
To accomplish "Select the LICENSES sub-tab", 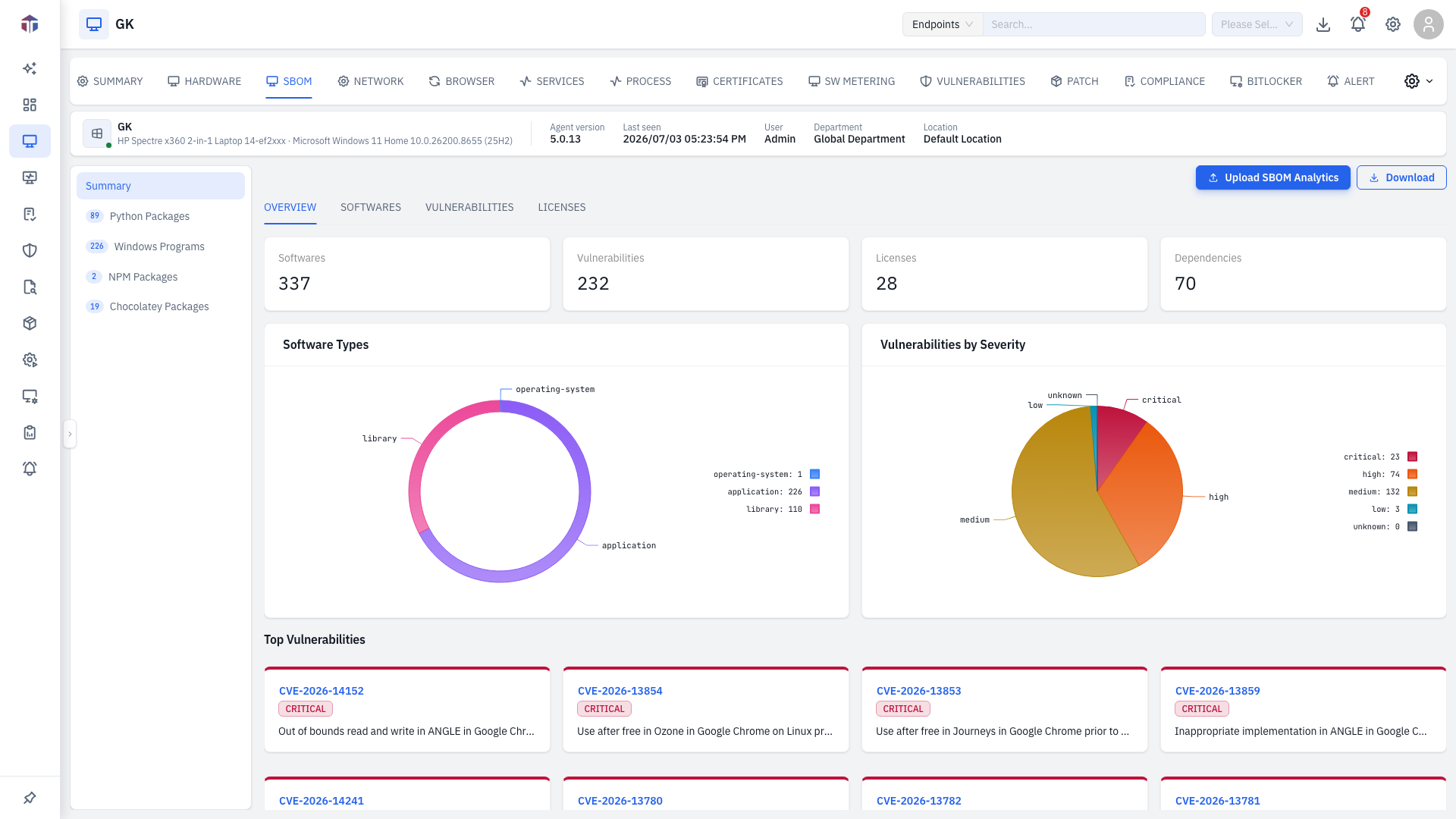I will pos(562,207).
